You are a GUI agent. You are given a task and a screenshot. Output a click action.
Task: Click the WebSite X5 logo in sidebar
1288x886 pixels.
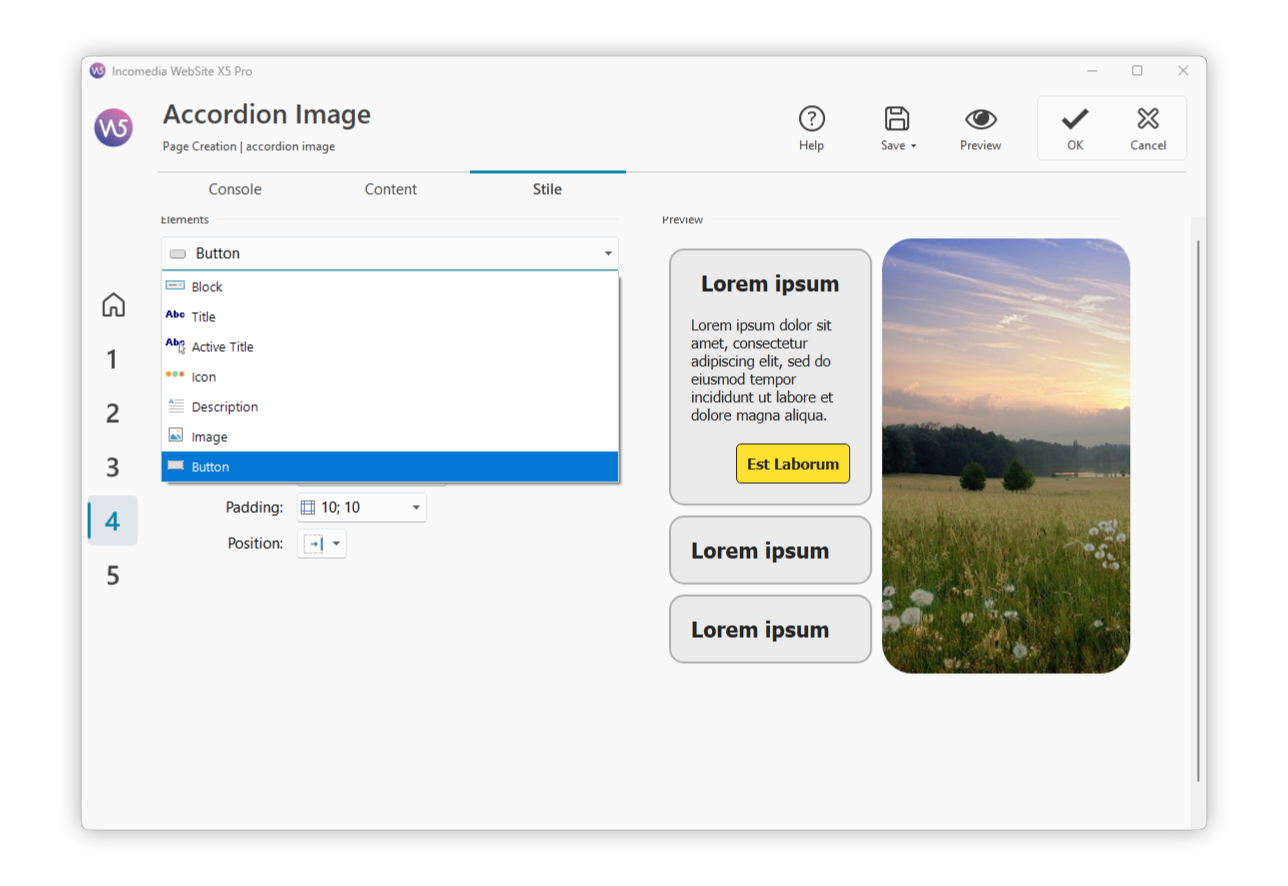click(x=113, y=128)
